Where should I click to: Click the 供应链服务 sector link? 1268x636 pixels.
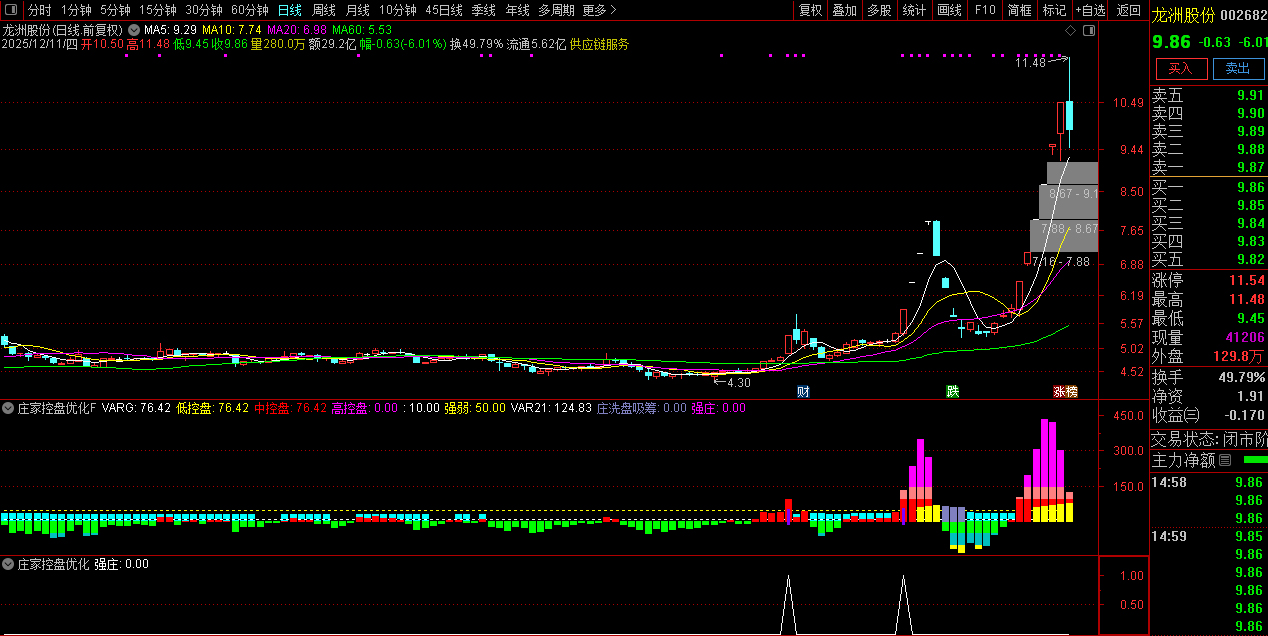pos(599,45)
